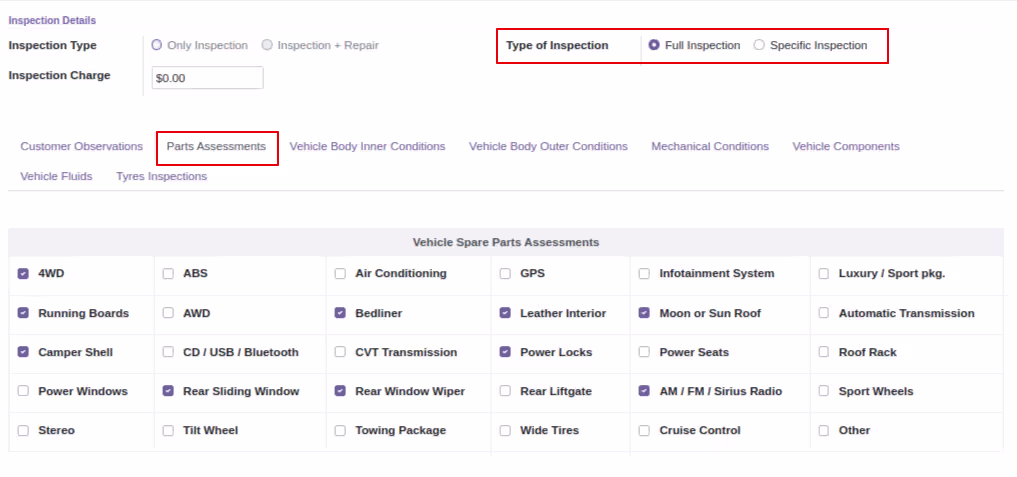1017x477 pixels.
Task: Uncheck the Leather Interior checkbox
Action: [505, 313]
